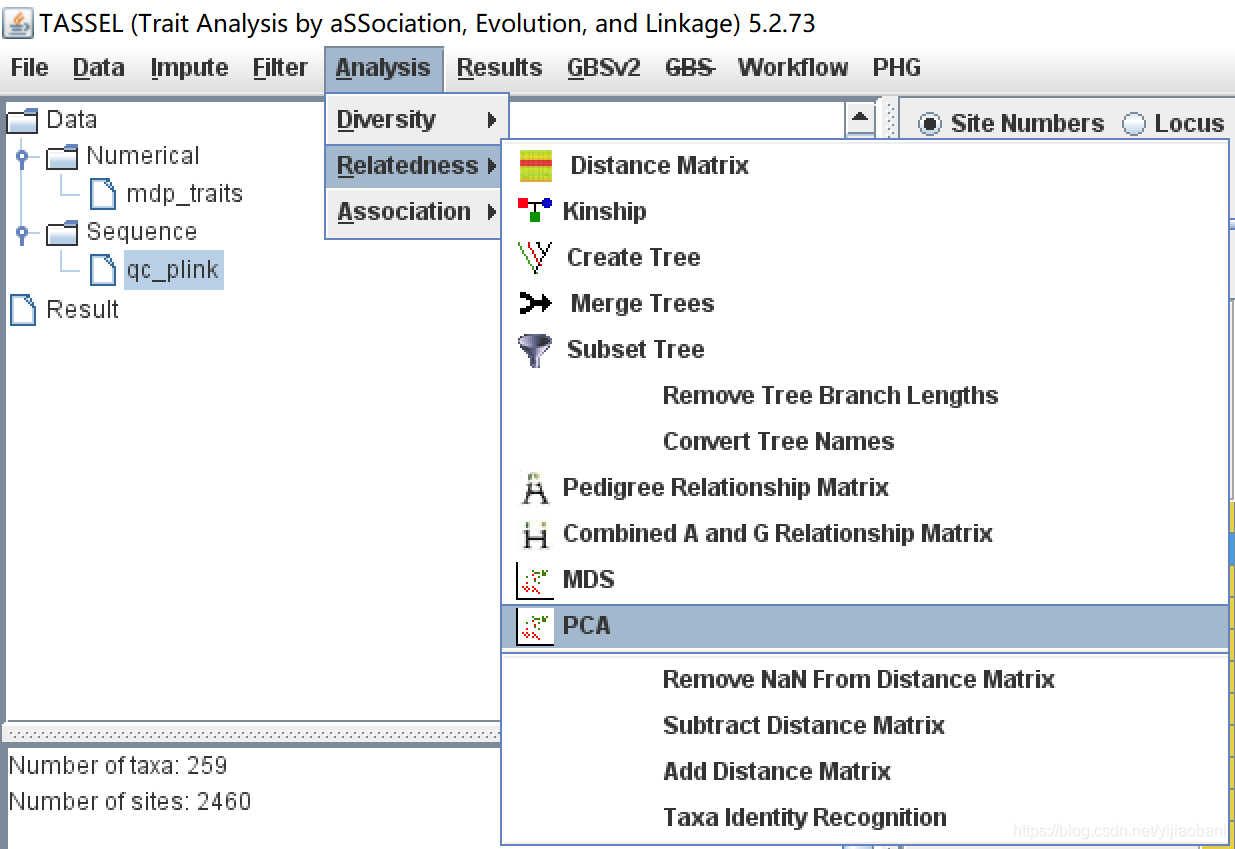
Task: Click the Pedigree Relationship Matrix icon
Action: 536,488
